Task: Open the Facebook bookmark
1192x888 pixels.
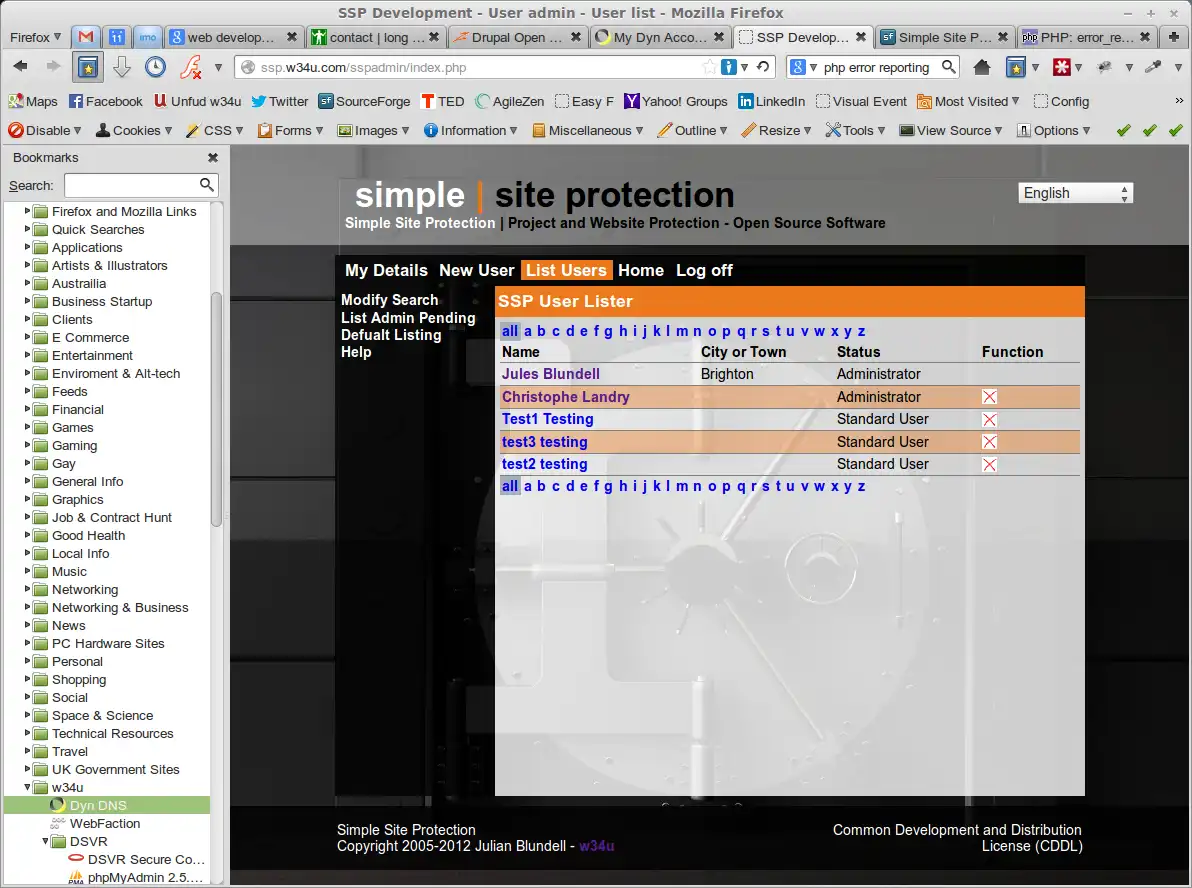Action: (x=106, y=101)
